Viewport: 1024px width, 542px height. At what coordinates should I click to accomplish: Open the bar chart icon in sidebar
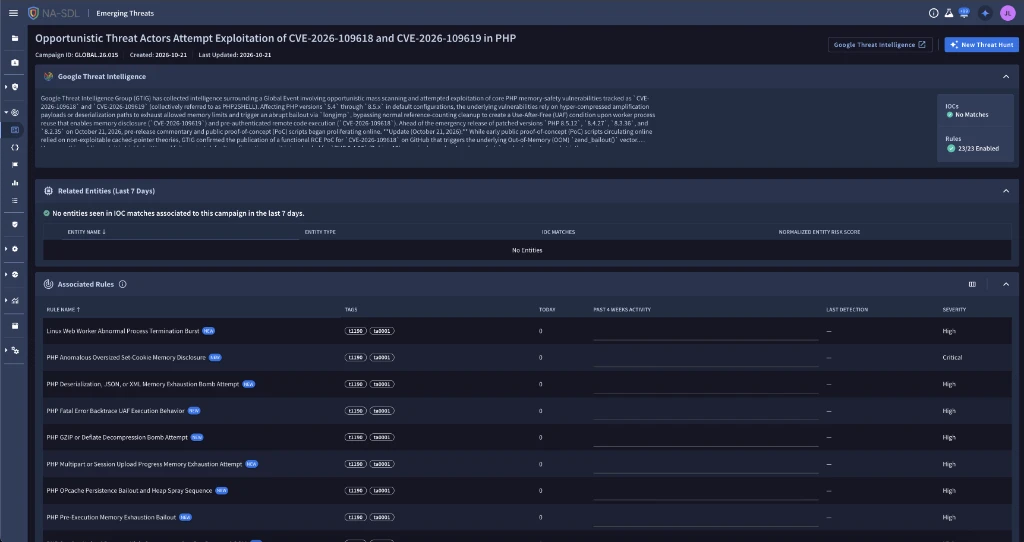pos(15,183)
